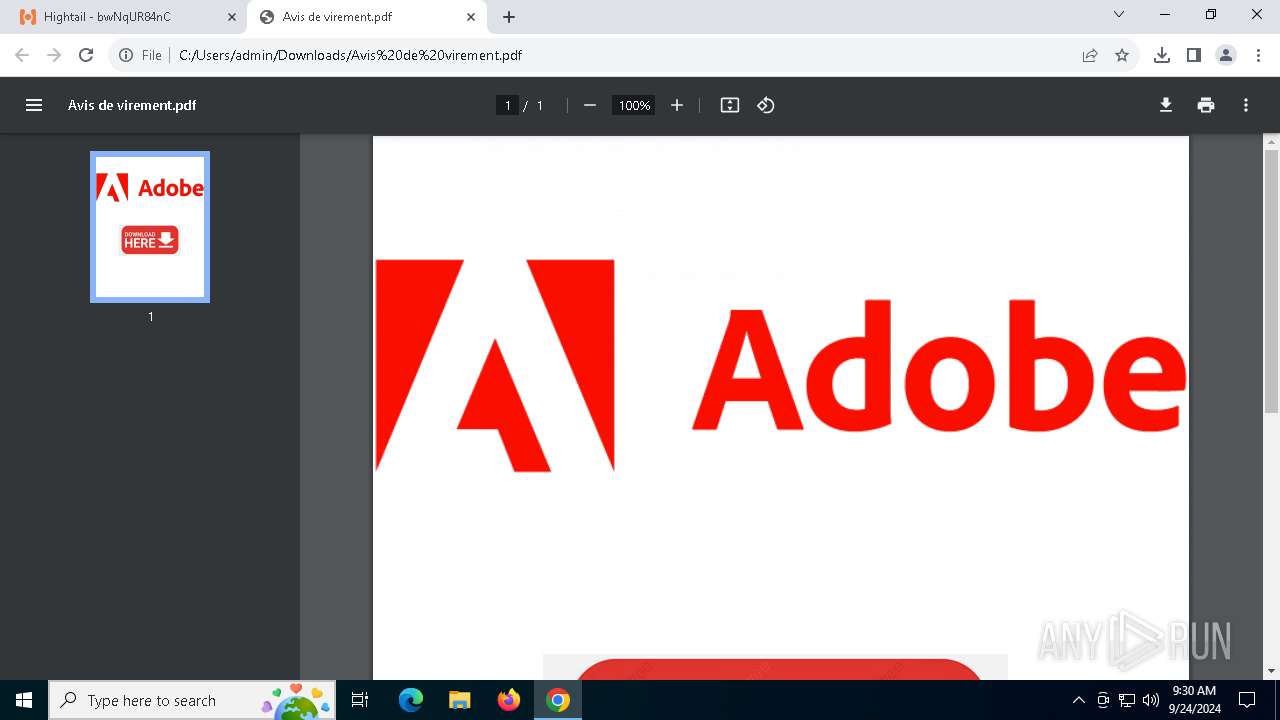The height and width of the screenshot is (720, 1280).
Task: Reload the current page
Action: 86,55
